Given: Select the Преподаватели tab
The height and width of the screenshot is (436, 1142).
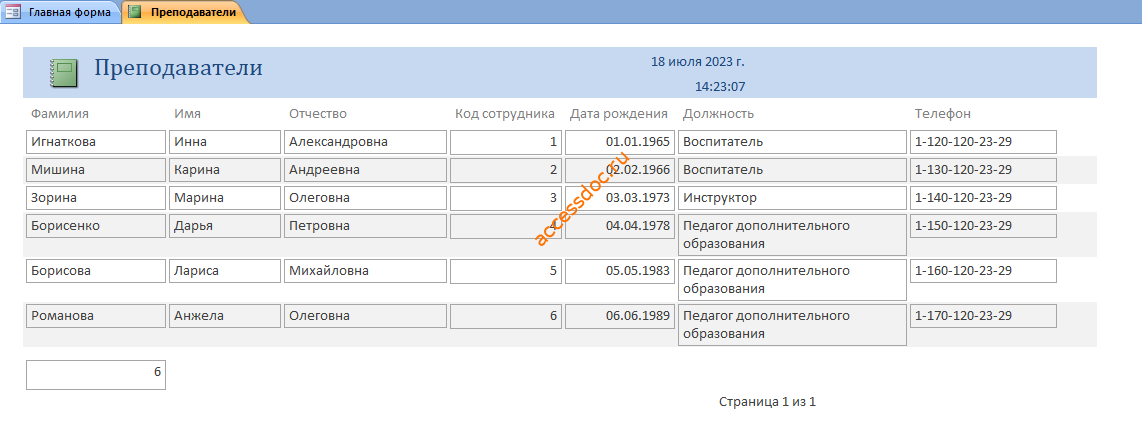Looking at the screenshot, I should [x=186, y=12].
